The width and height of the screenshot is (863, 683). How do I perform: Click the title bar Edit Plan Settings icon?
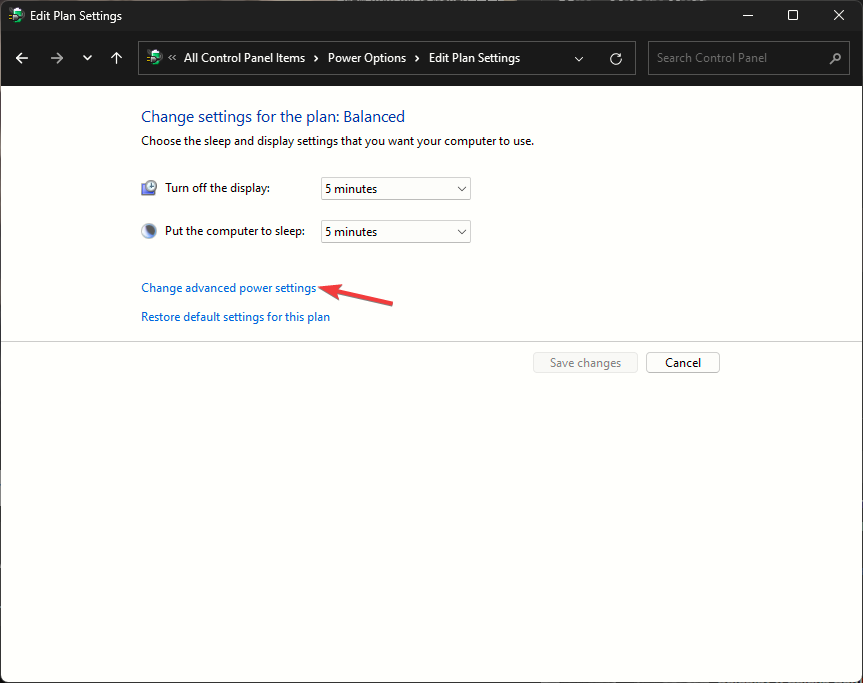coord(17,15)
